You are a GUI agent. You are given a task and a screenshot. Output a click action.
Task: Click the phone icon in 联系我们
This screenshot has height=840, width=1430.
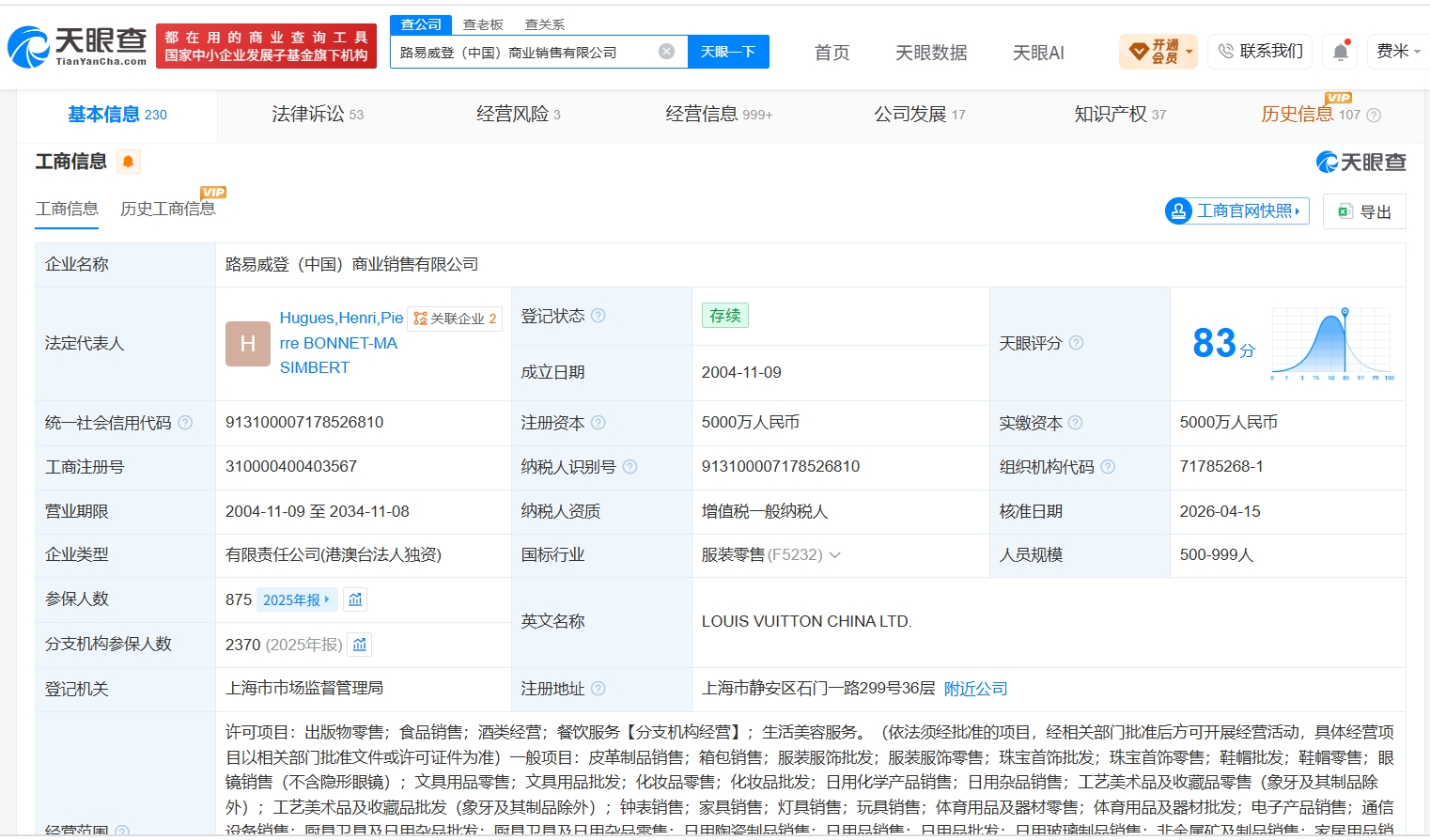click(x=1226, y=51)
